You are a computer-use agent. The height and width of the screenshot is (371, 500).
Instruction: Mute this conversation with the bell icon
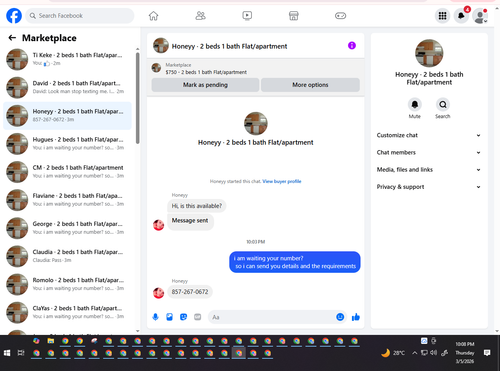click(x=415, y=105)
